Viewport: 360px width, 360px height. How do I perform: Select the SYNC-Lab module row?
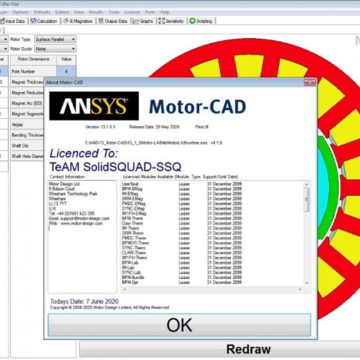point(182,272)
